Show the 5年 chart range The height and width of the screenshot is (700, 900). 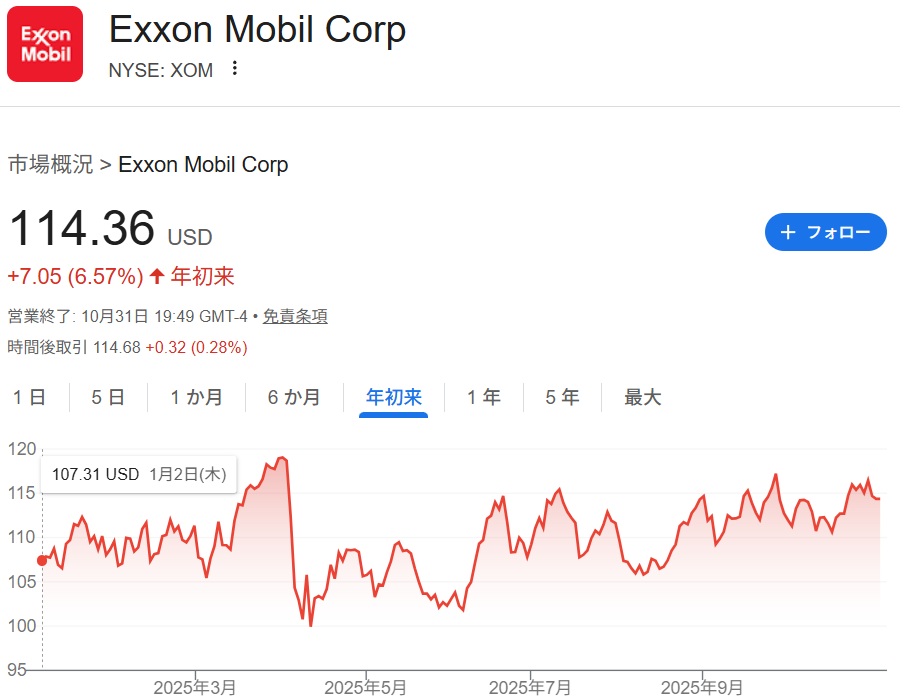(562, 398)
